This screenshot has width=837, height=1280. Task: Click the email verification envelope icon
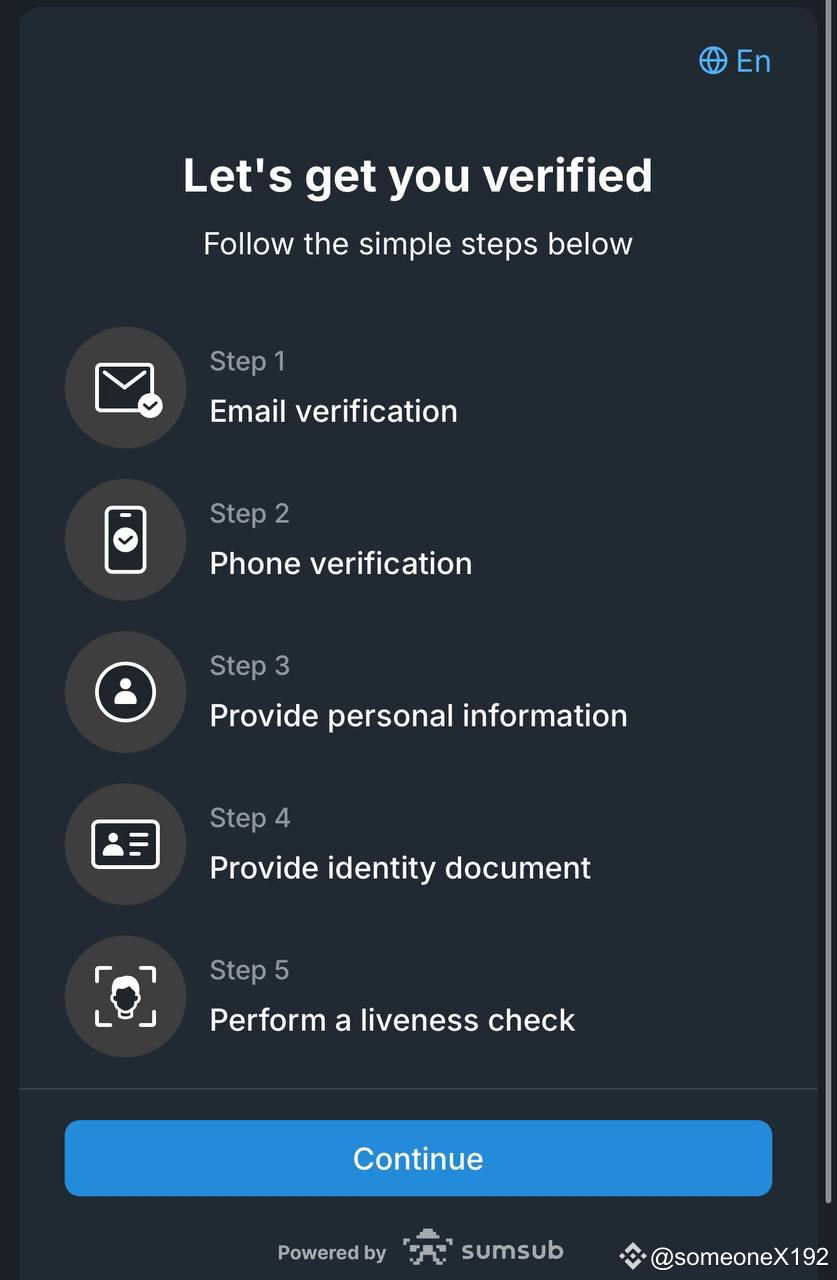point(125,387)
